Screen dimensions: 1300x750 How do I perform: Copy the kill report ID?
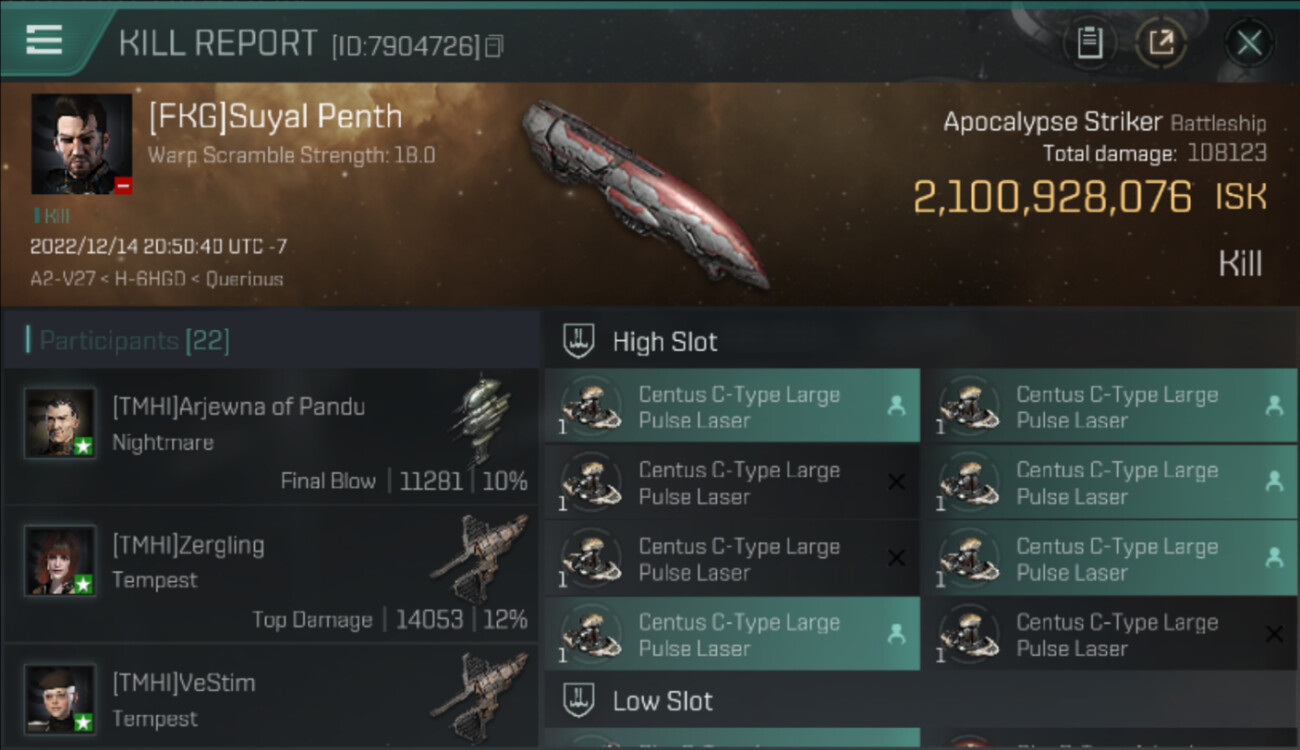494,46
